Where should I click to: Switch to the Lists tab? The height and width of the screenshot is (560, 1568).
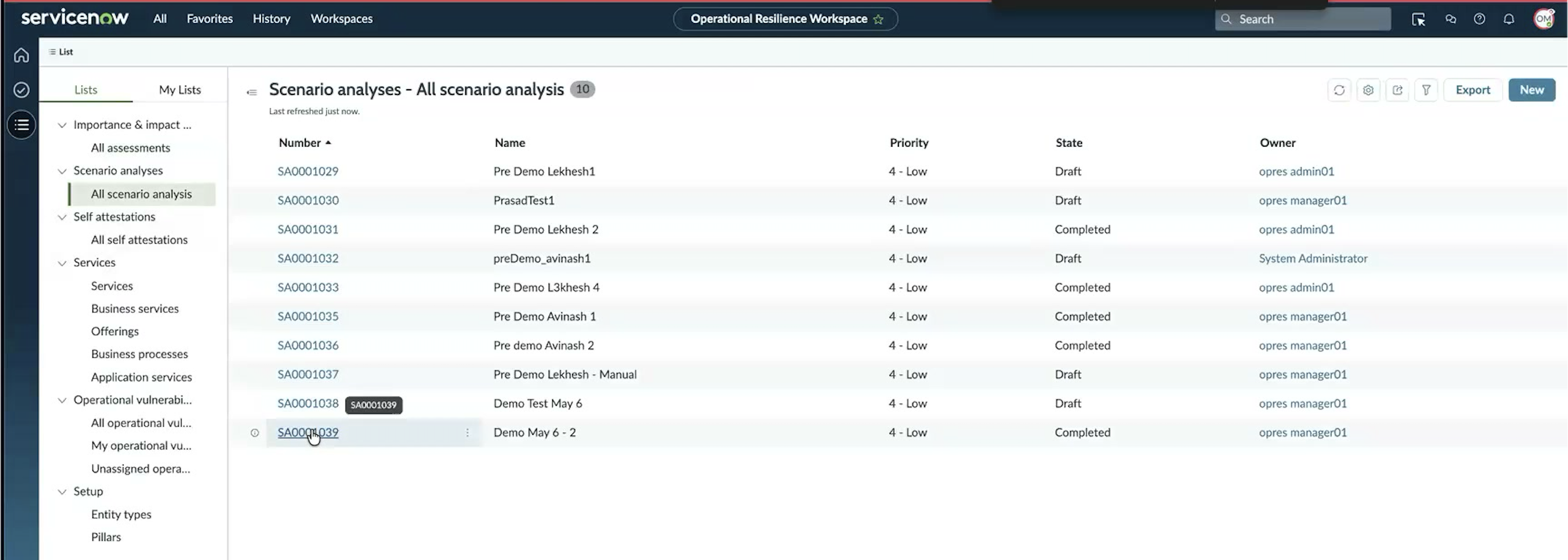(86, 90)
